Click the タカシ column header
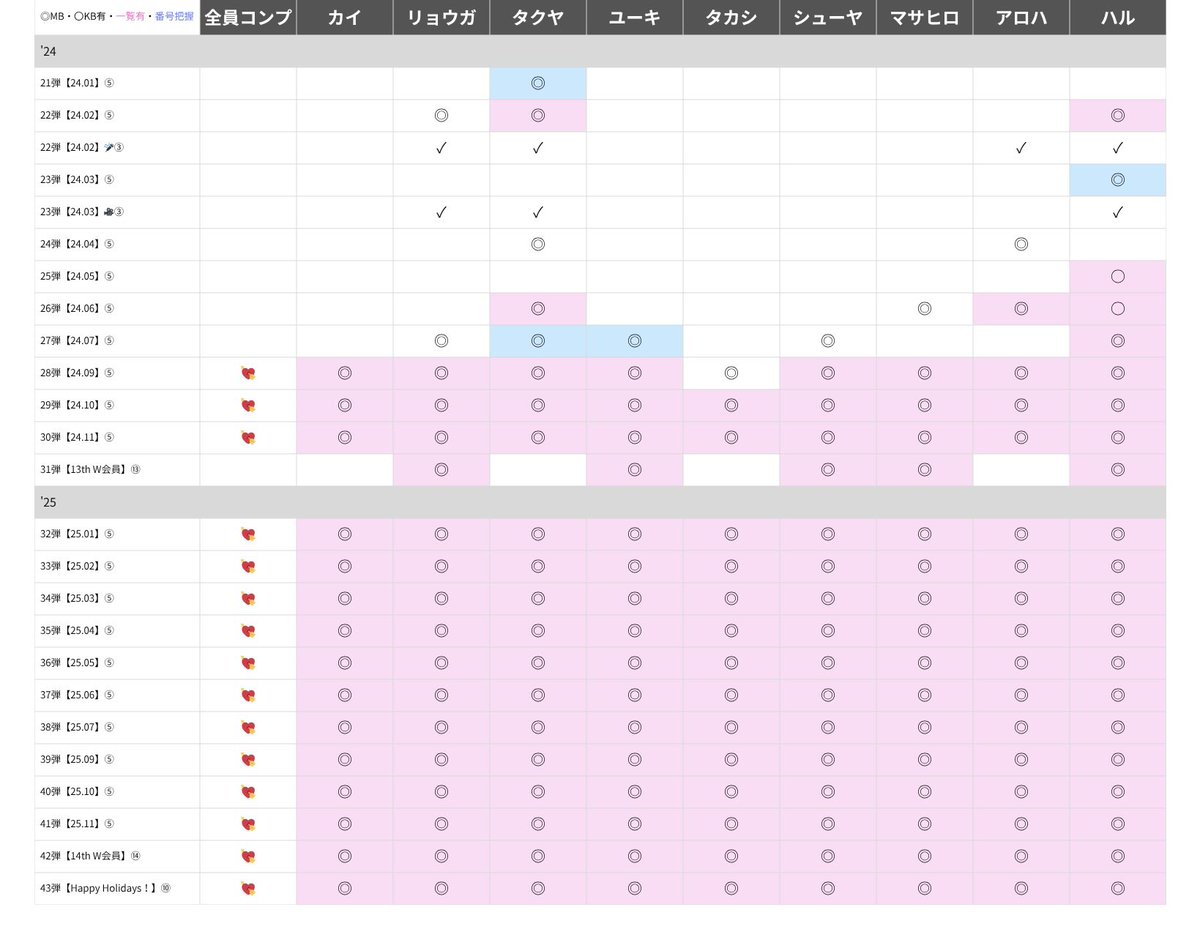The height and width of the screenshot is (937, 1200). [731, 18]
